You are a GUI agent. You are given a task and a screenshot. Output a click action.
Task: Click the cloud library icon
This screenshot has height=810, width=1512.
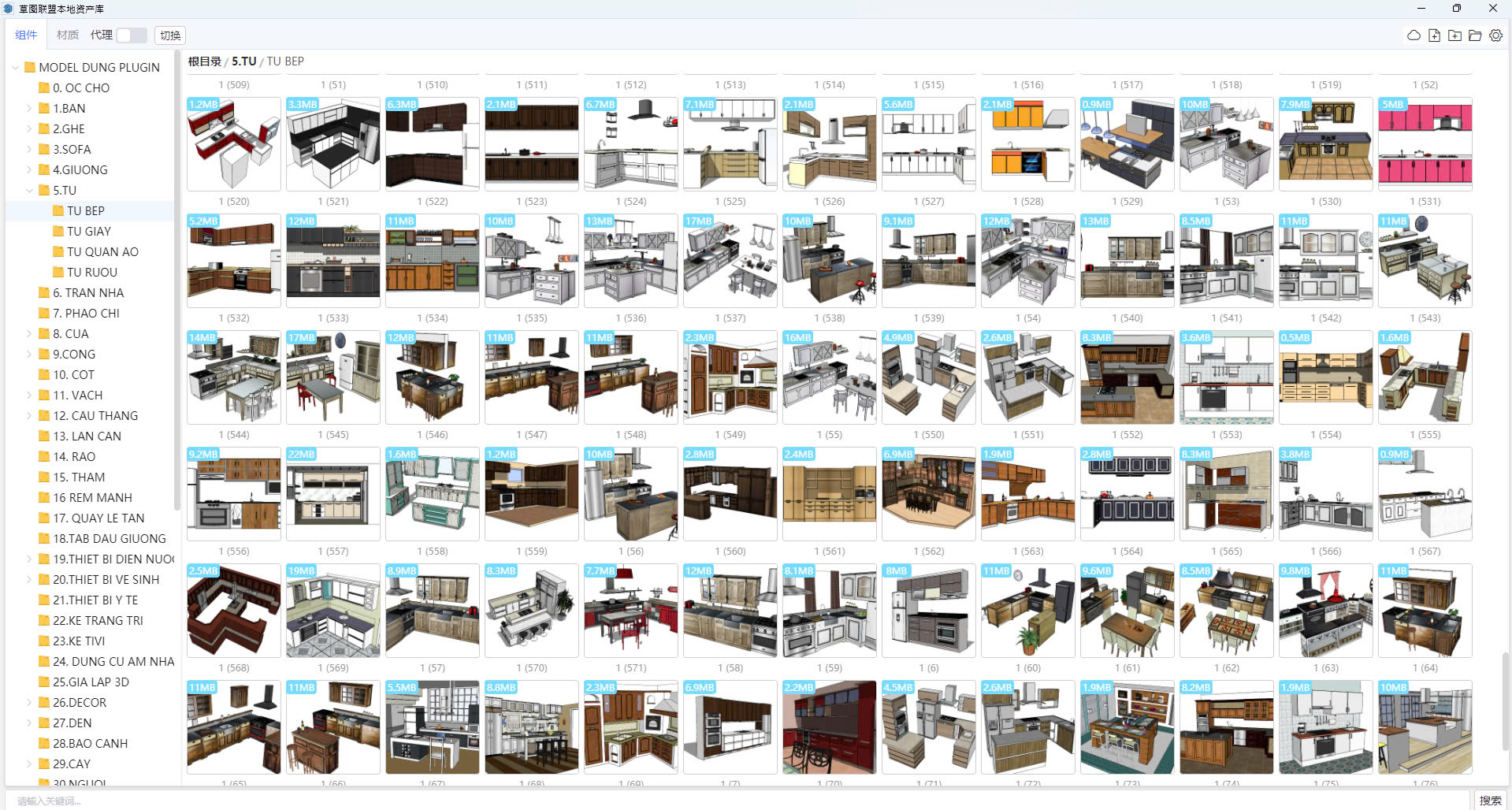(1414, 35)
